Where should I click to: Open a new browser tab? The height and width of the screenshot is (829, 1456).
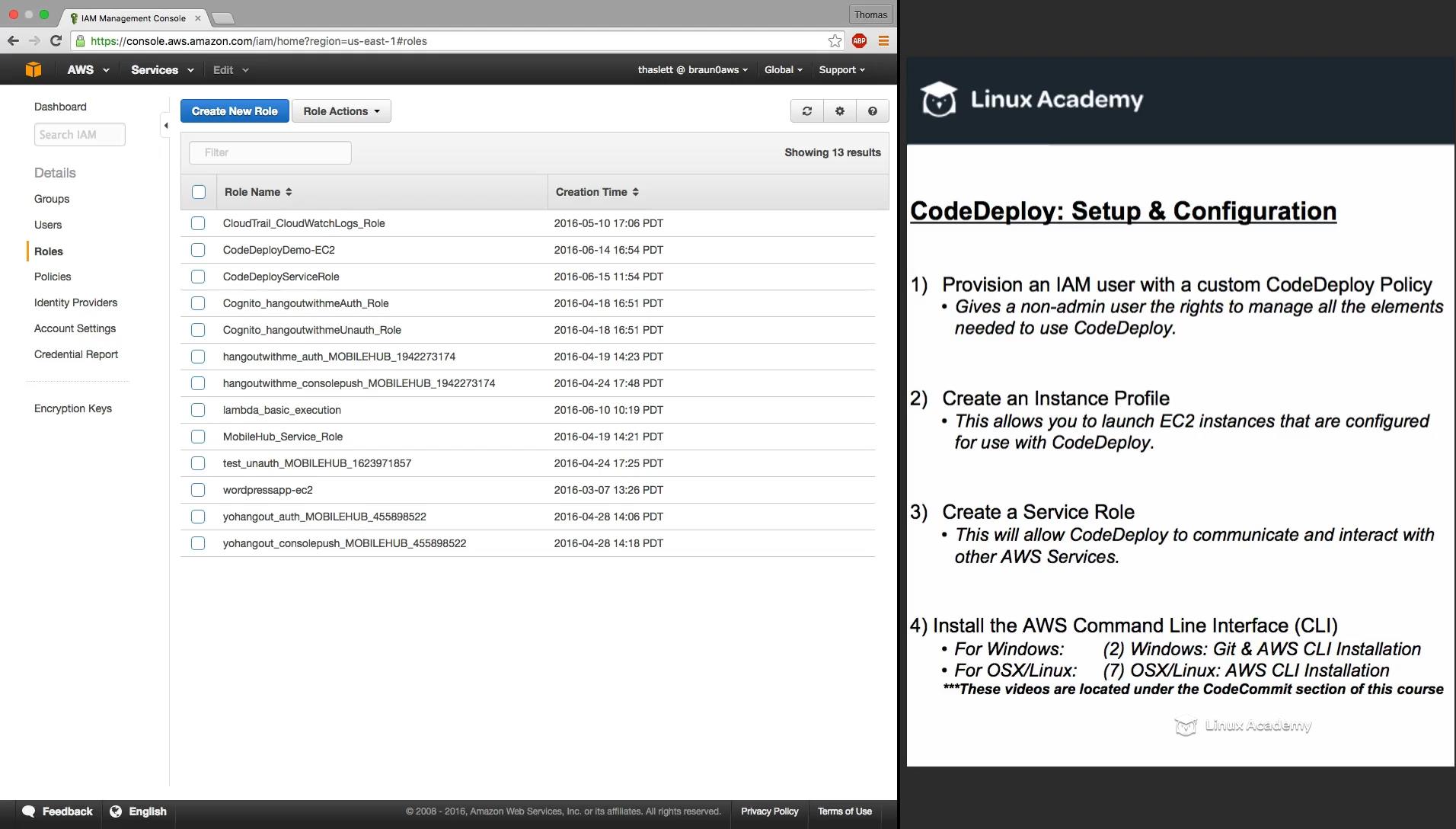(222, 18)
